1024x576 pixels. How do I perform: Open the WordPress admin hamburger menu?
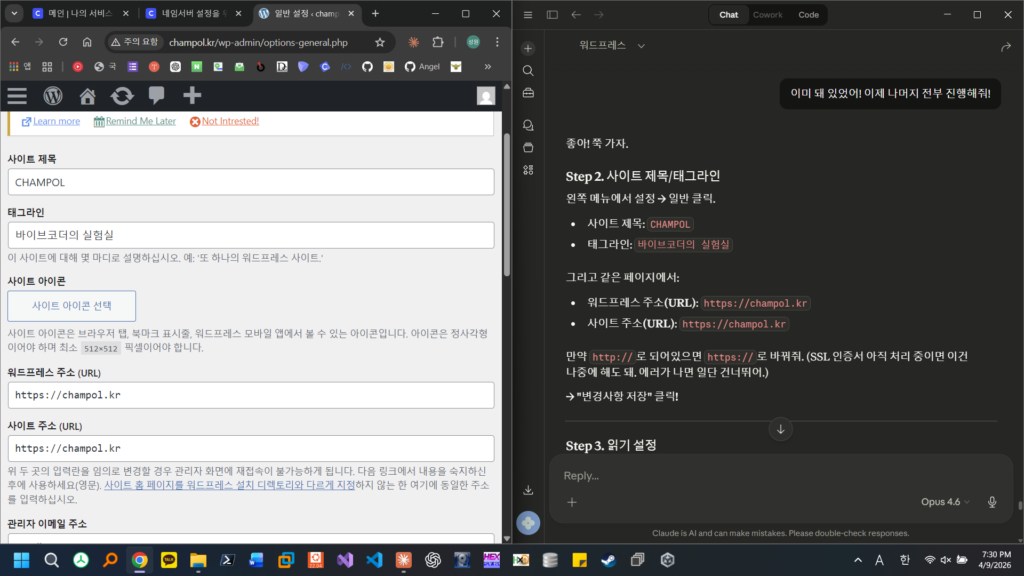pyautogui.click(x=17, y=96)
